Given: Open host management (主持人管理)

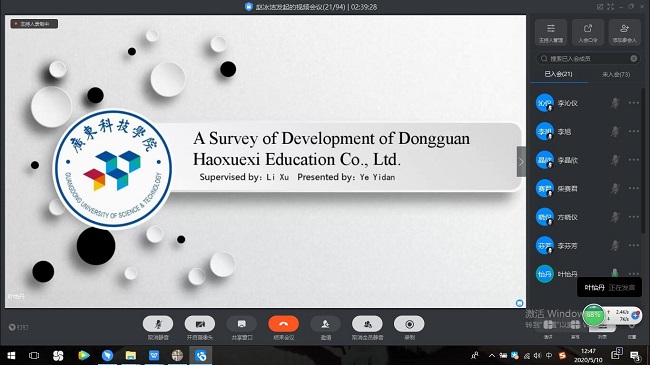Looking at the screenshot, I should pos(551,32).
